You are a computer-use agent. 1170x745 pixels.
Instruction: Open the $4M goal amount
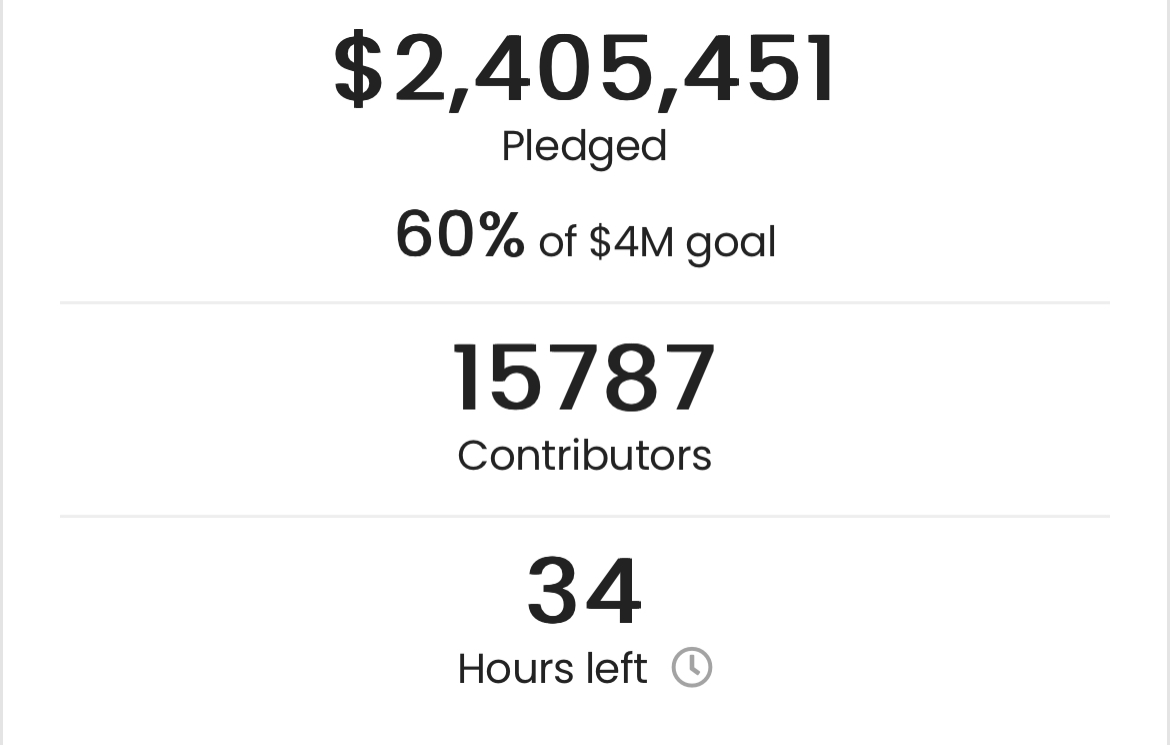631,243
